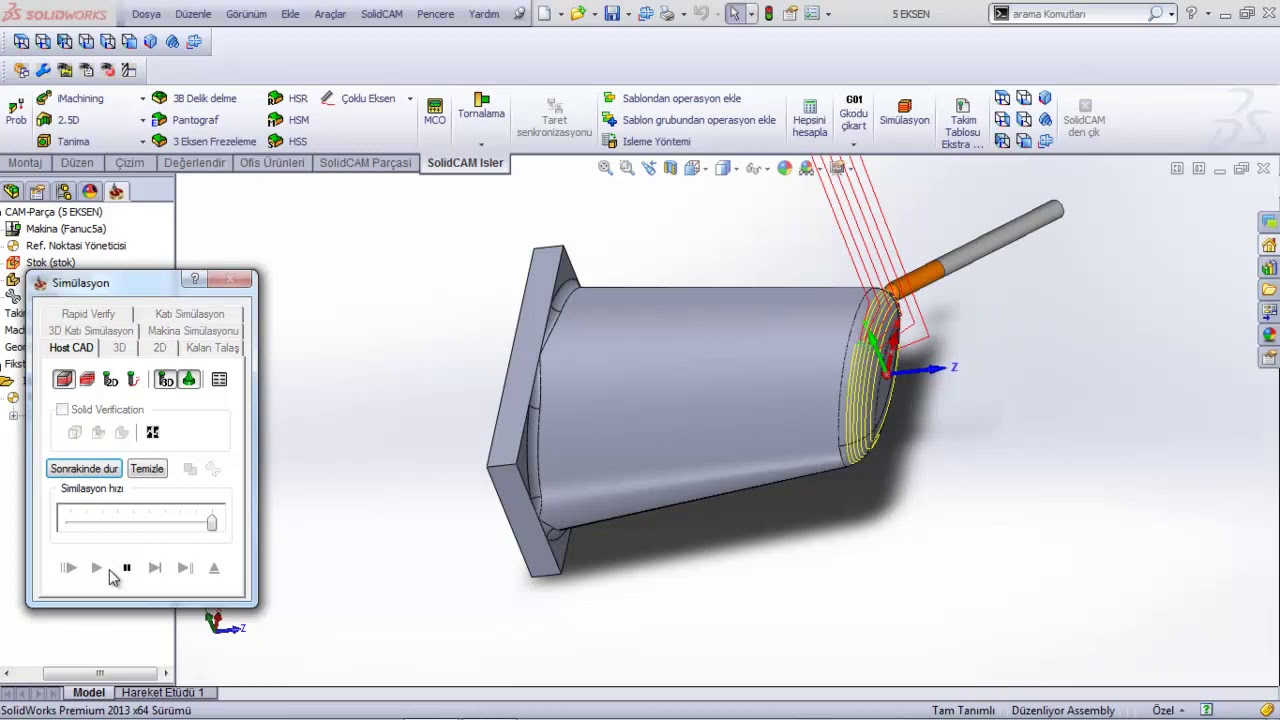Click the Tanima recognition tool
This screenshot has width=1280, height=720.
pos(63,141)
